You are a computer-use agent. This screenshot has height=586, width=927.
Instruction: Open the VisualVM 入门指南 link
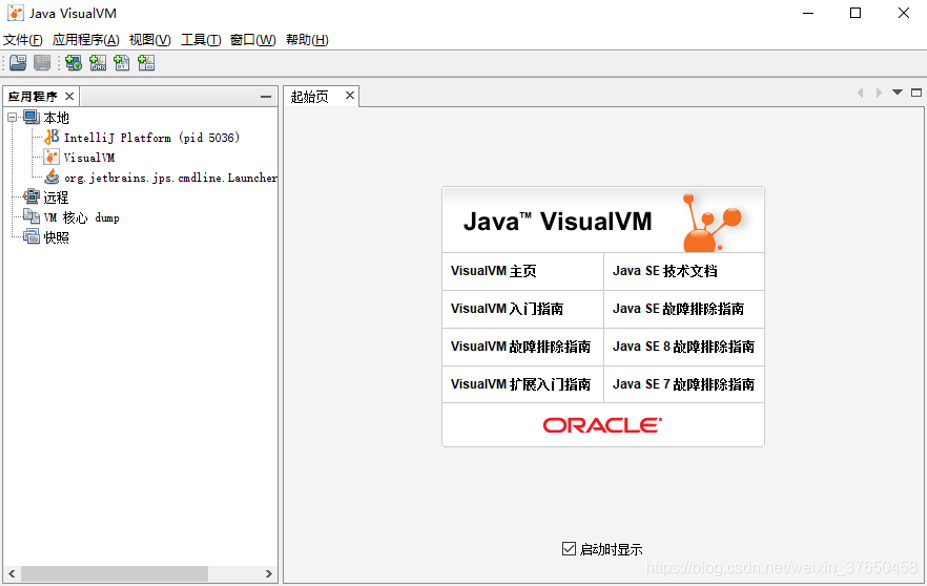click(x=507, y=309)
